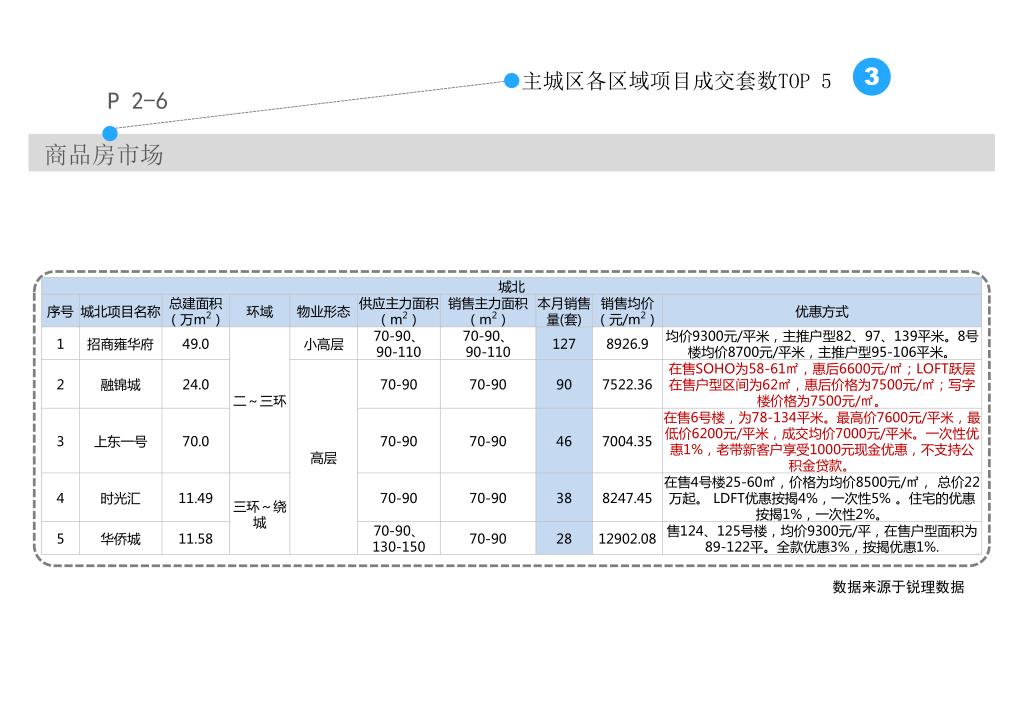1024x722 pixels.
Task: Select the 环域 column header
Action: click(259, 311)
